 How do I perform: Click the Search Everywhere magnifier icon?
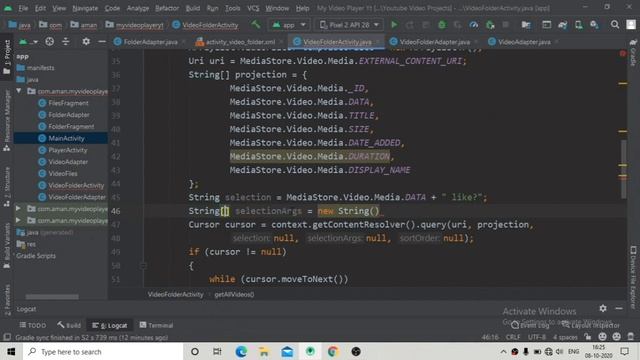(x=615, y=25)
